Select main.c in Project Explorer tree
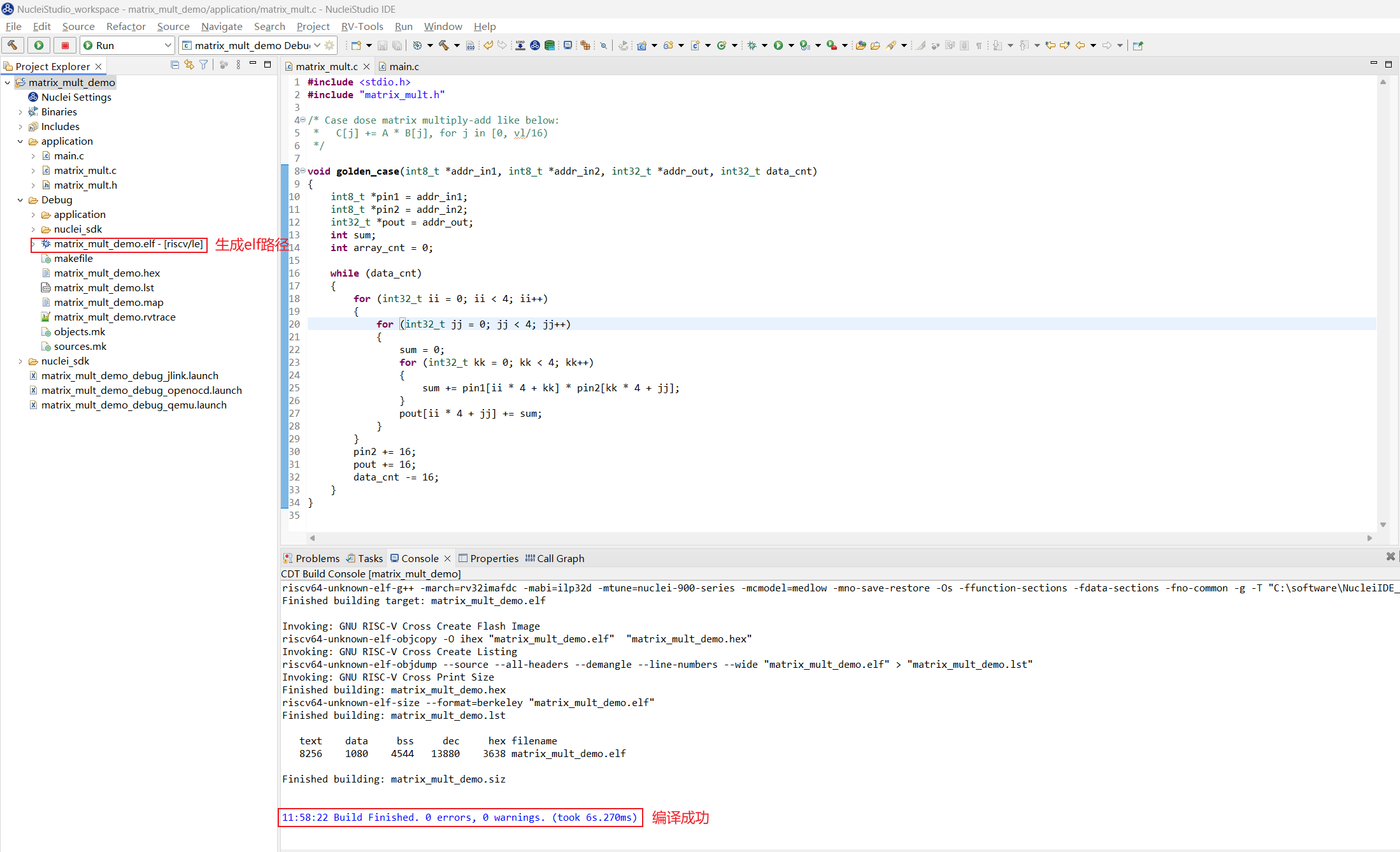The height and width of the screenshot is (852, 1400). [62, 156]
